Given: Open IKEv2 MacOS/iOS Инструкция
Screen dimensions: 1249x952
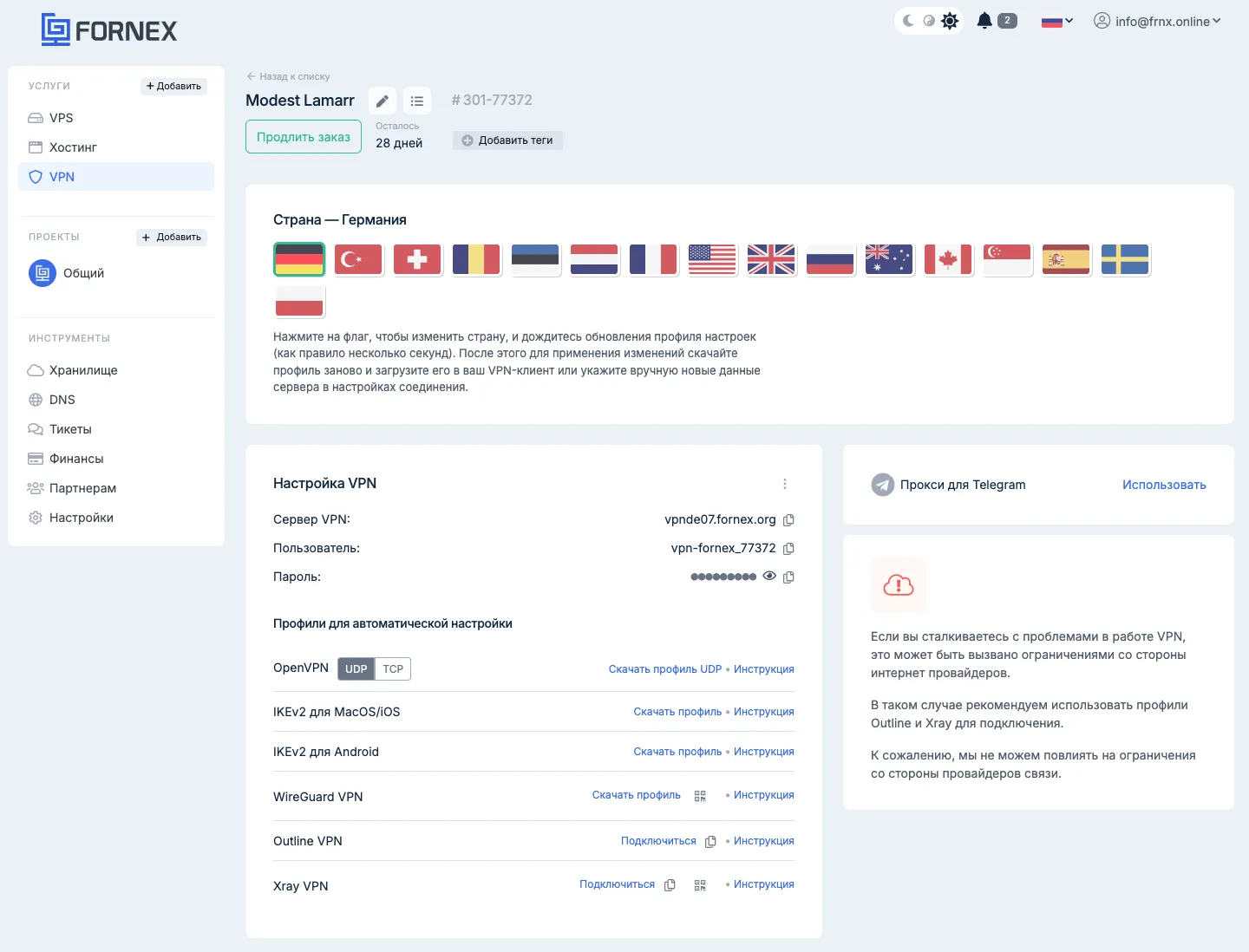Looking at the screenshot, I should [x=764, y=712].
